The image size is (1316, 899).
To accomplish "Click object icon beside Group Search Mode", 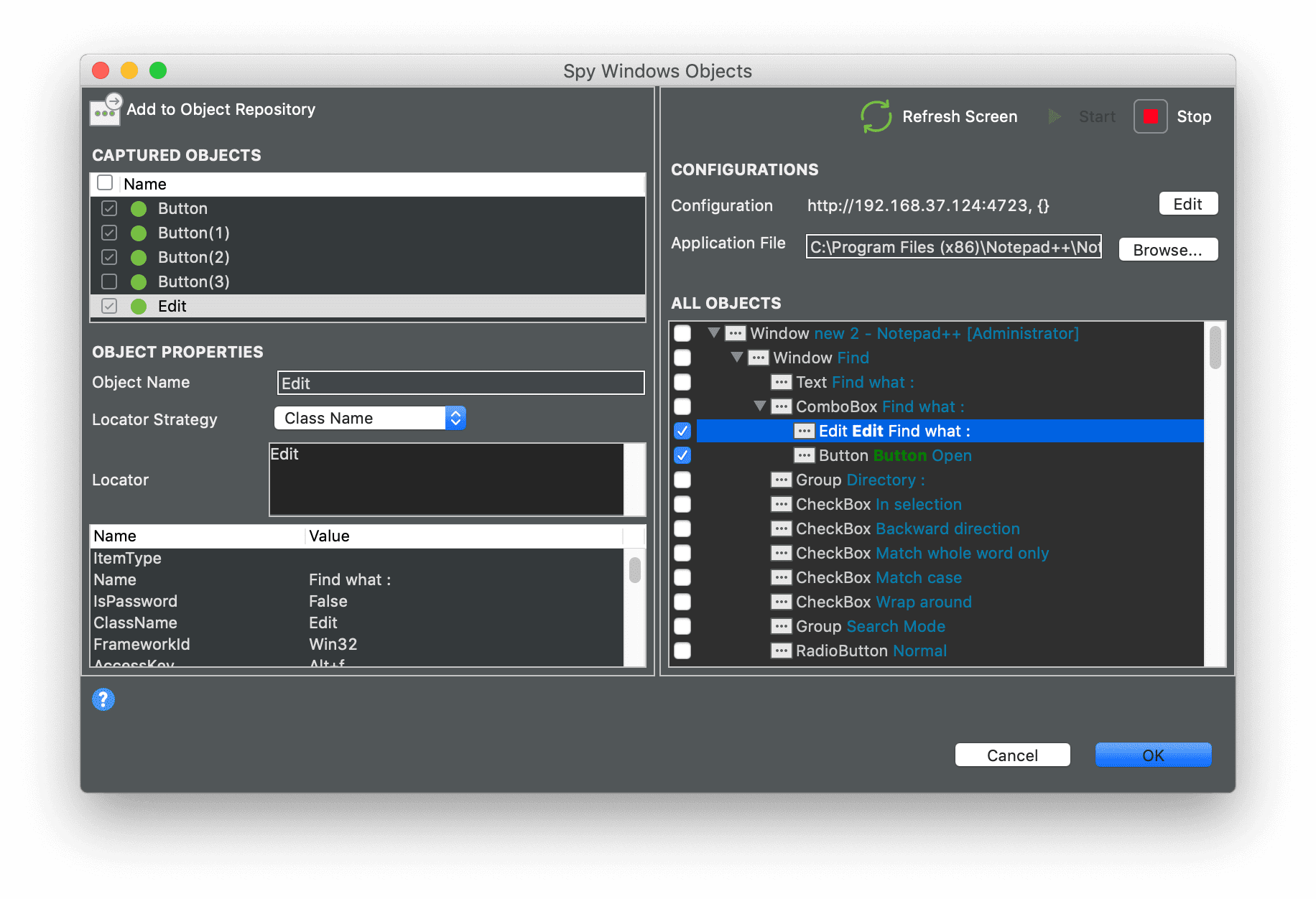I will (781, 626).
